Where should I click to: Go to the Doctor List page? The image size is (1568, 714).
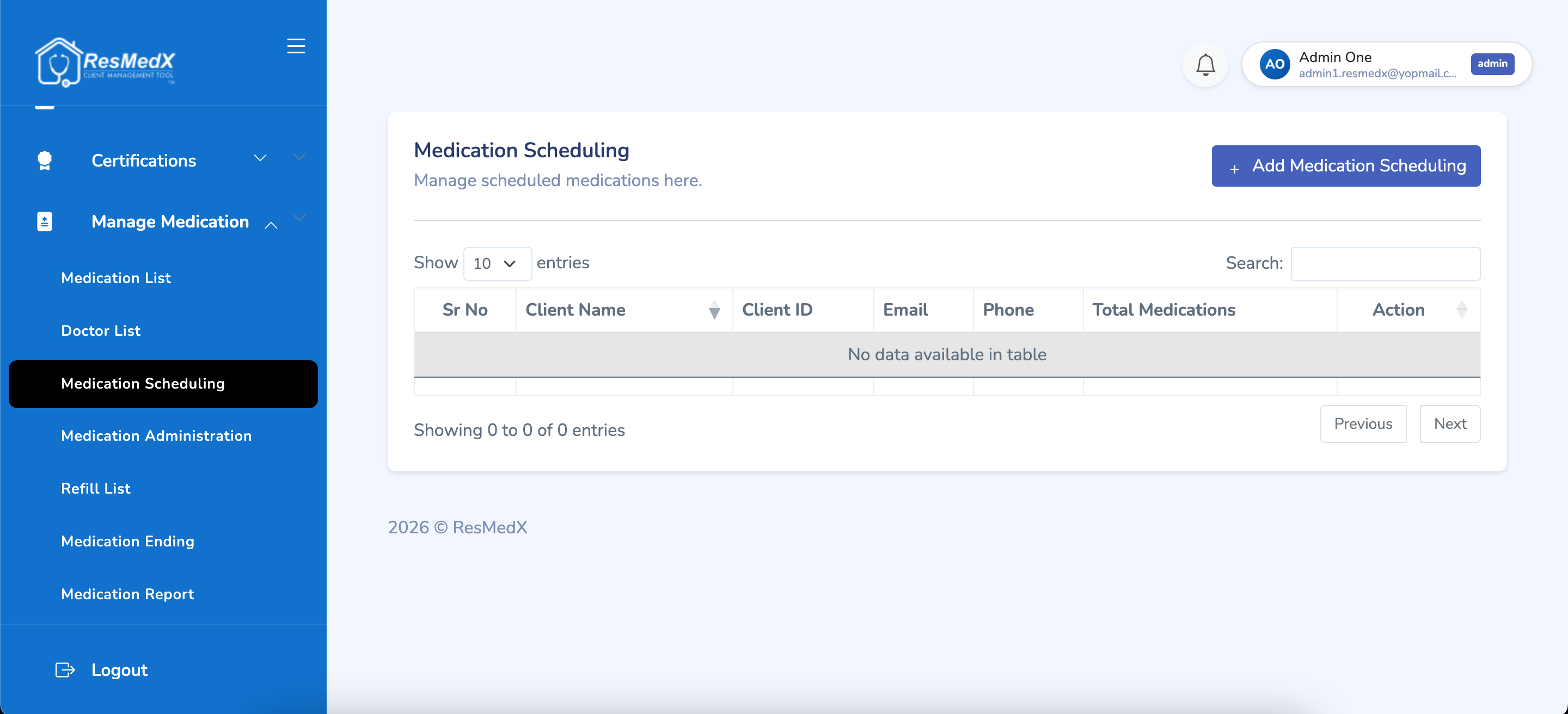pyautogui.click(x=100, y=331)
